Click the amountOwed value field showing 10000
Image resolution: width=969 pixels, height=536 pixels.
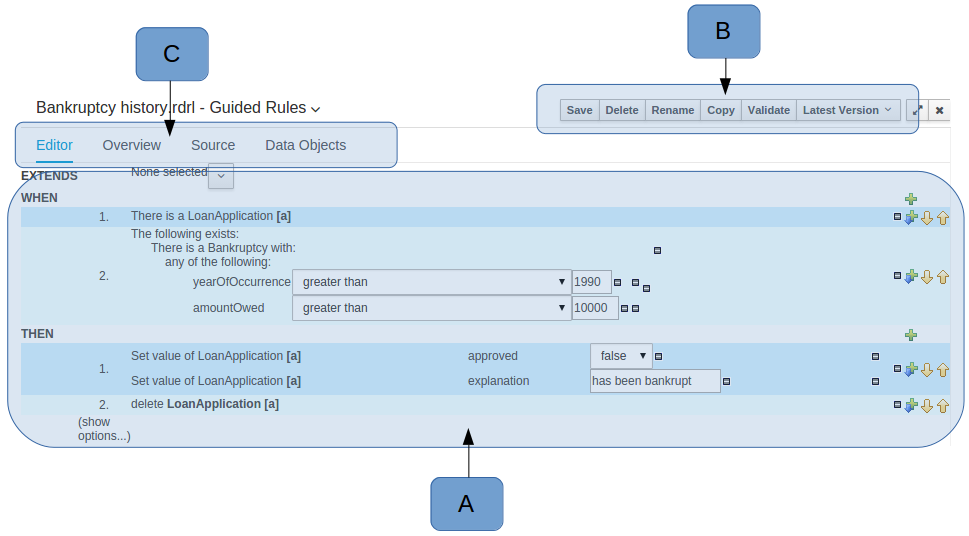point(594,308)
